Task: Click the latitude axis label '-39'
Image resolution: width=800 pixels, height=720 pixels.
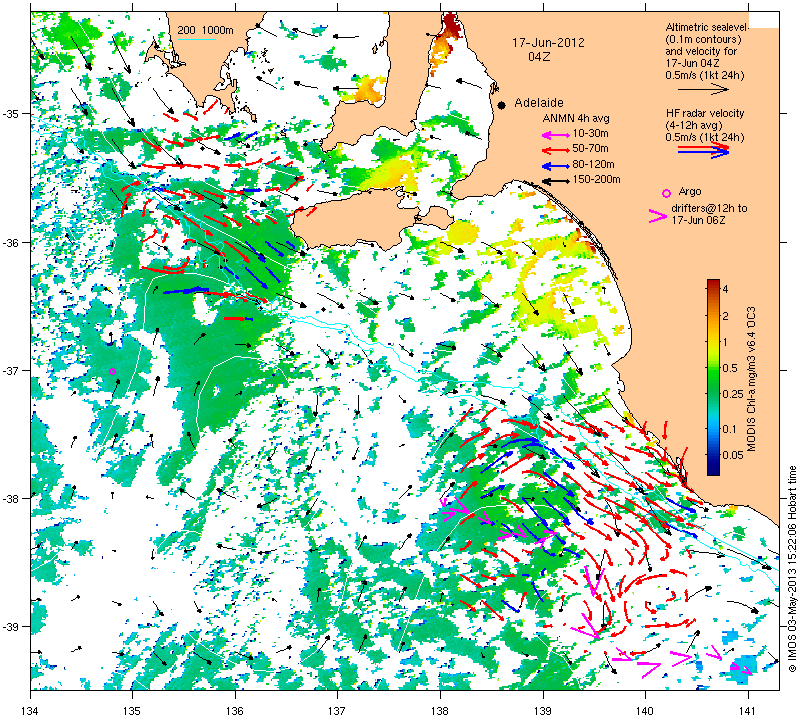Action: (x=10, y=627)
